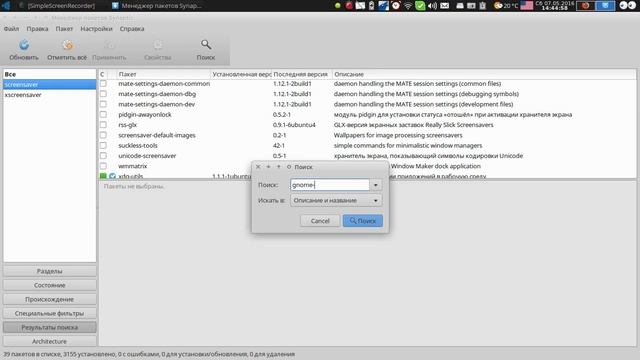
Task: Click version 0.9.1-6ubuntu4 for rss-glx
Action: [x=294, y=125]
